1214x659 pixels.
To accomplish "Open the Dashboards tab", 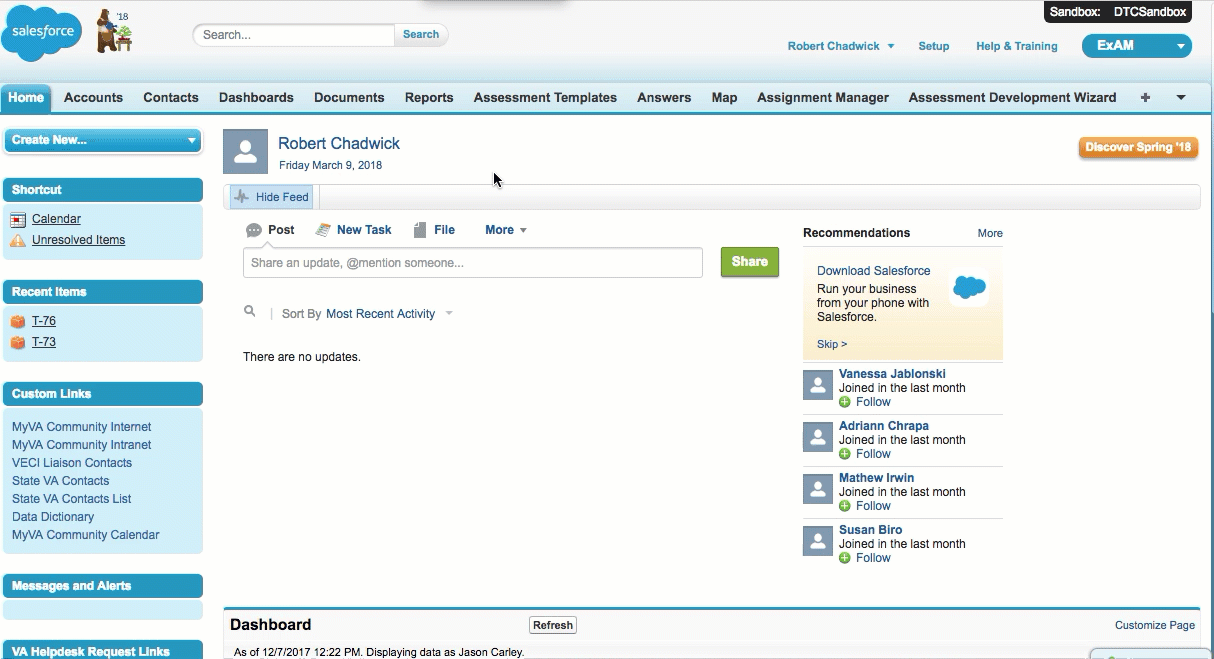I will [256, 97].
